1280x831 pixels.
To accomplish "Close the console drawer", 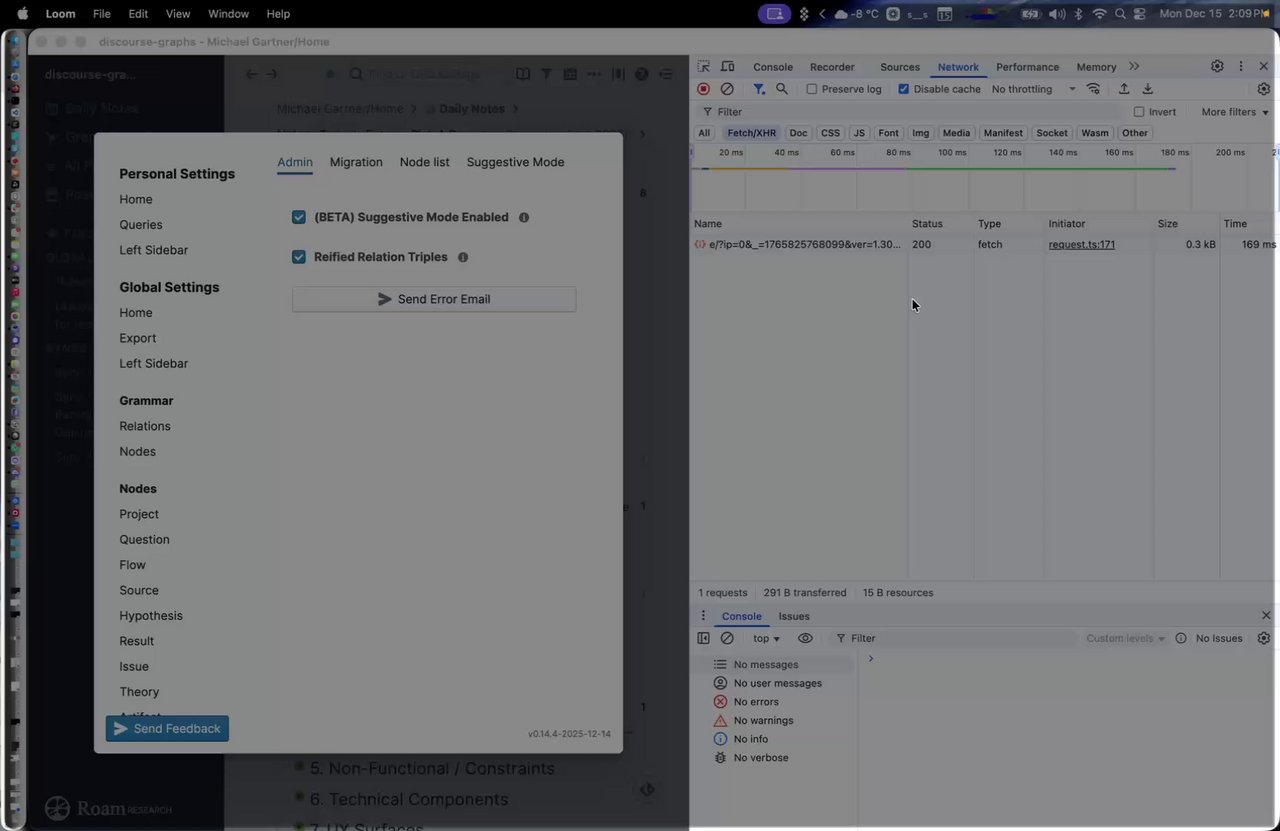I will point(1266,616).
